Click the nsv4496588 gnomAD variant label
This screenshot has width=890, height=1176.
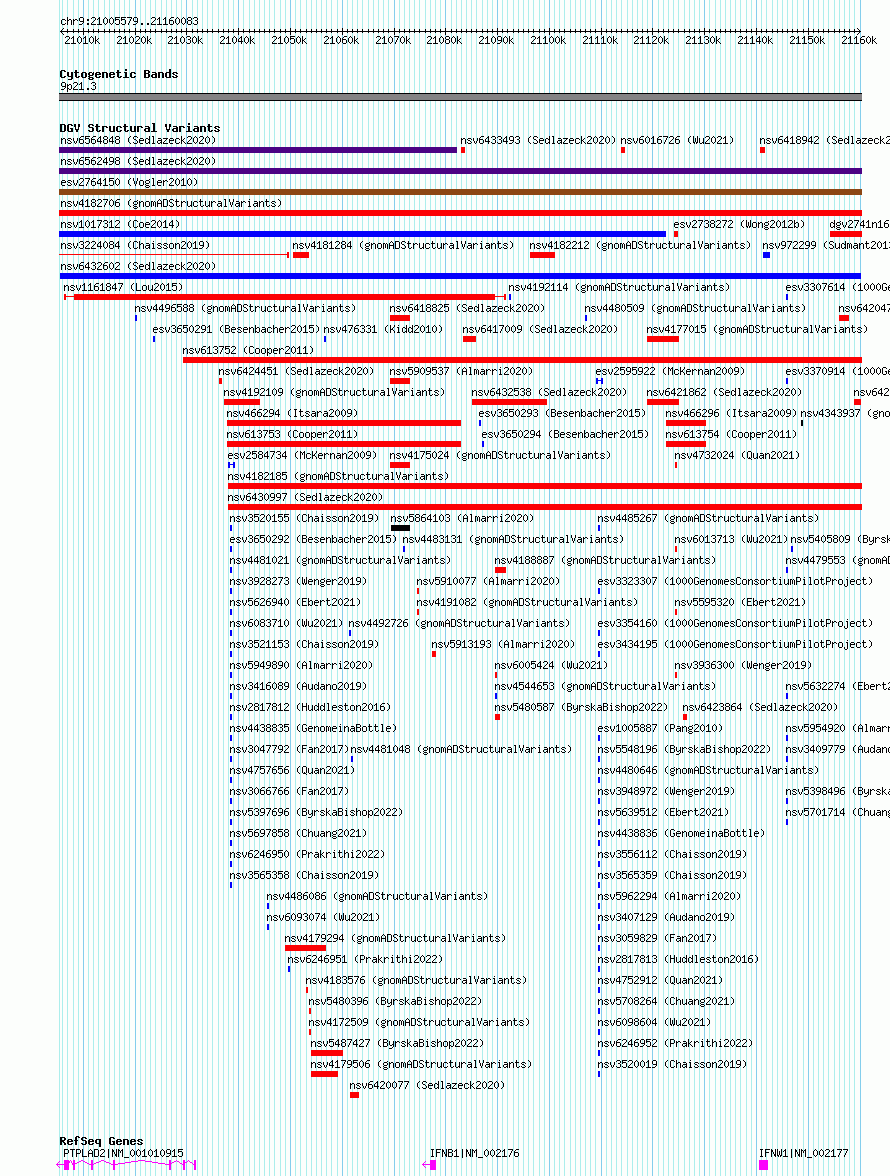tap(245, 308)
